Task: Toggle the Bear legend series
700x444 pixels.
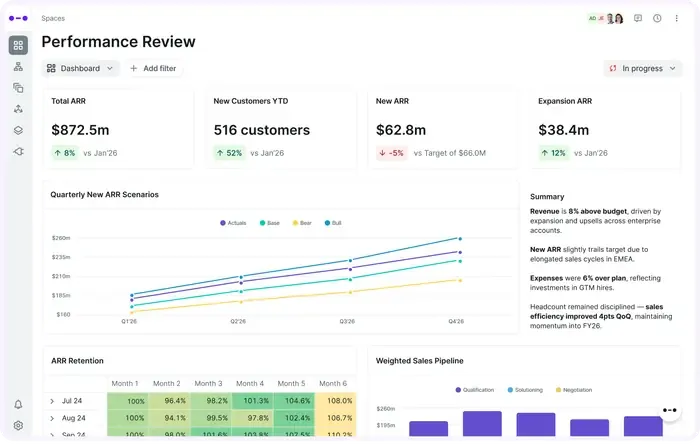Action: pos(302,223)
